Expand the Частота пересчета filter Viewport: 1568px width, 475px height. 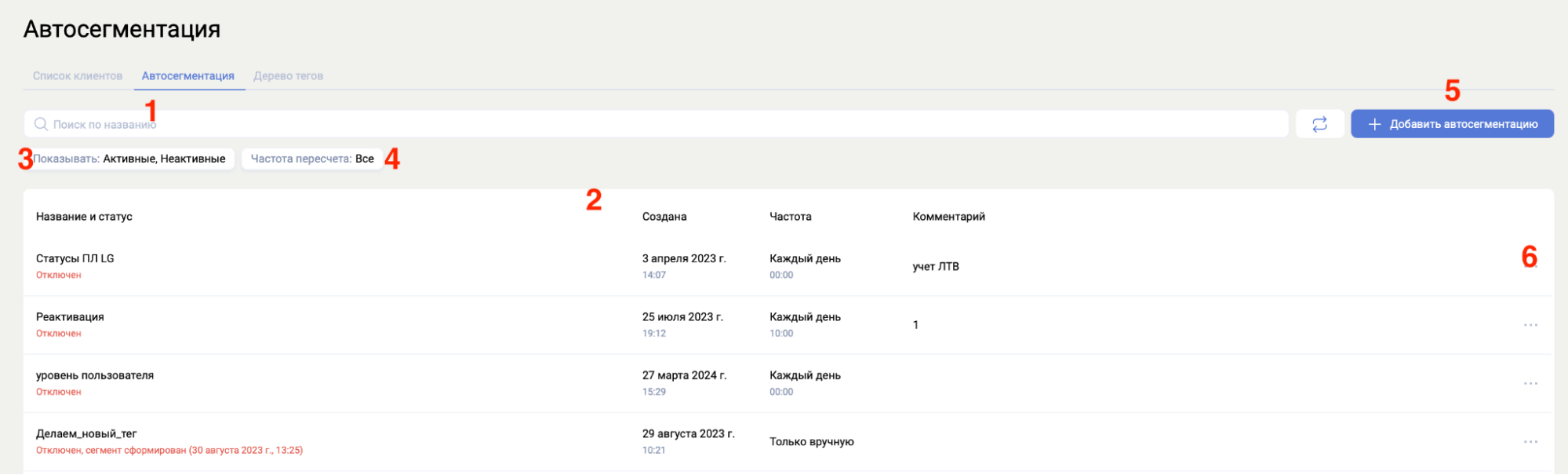pyautogui.click(x=312, y=159)
